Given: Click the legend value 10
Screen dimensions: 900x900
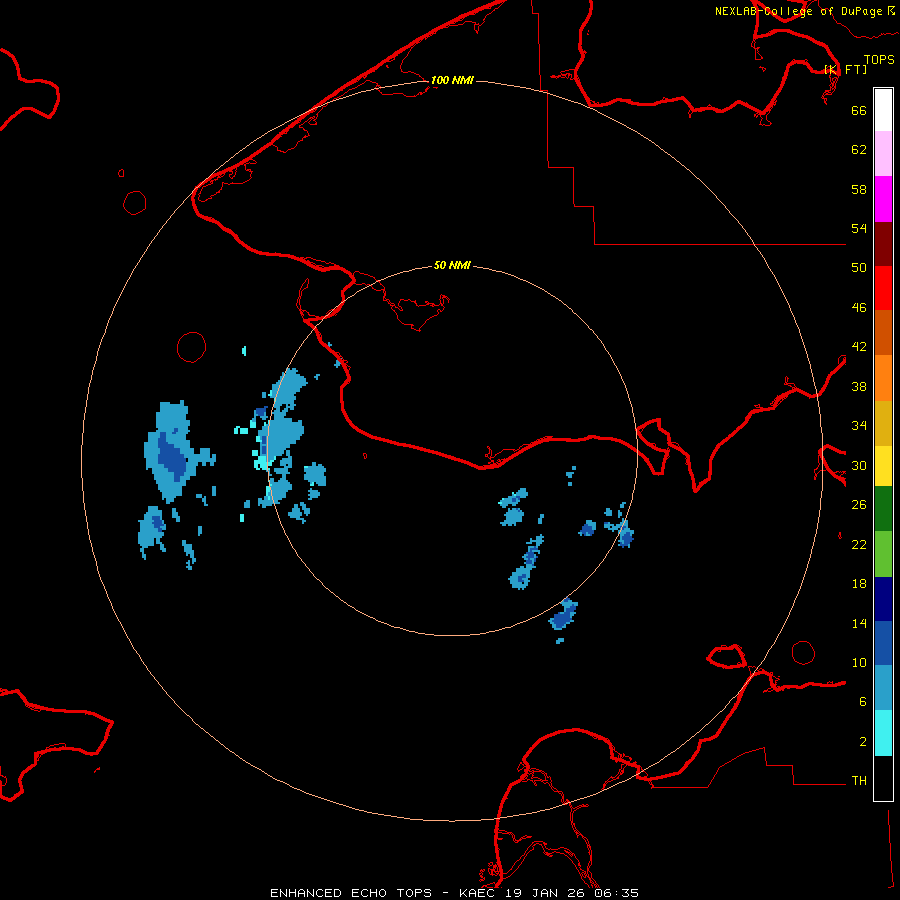Looking at the screenshot, I should pyautogui.click(x=859, y=663).
